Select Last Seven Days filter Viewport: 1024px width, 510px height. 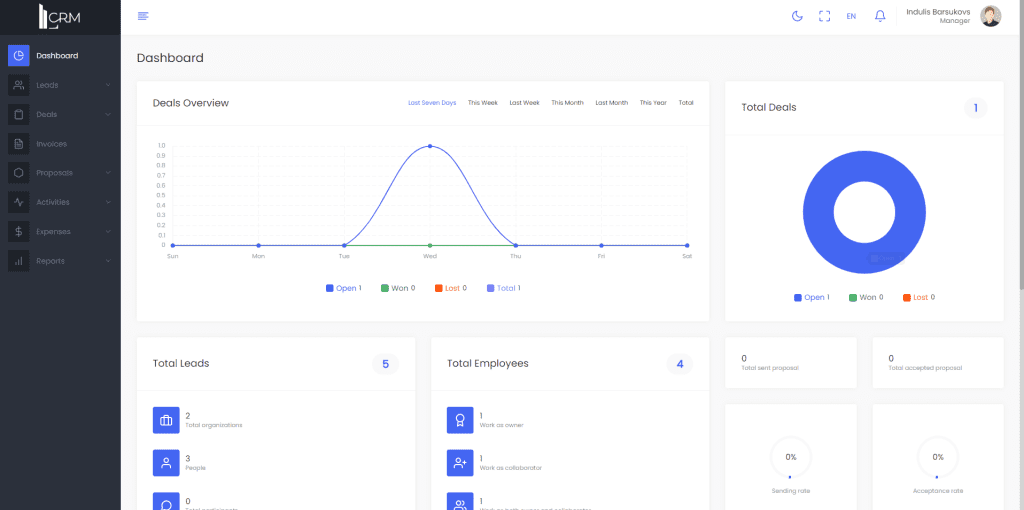point(432,103)
